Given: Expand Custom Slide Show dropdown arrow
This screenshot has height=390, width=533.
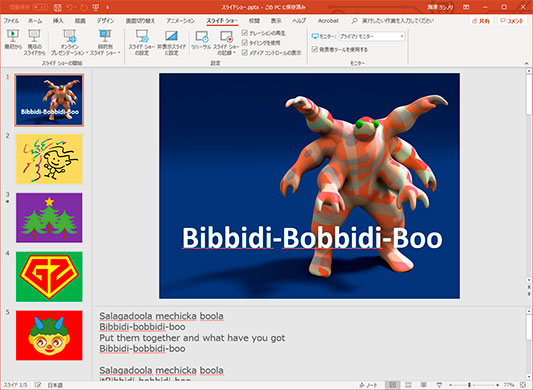Looking at the screenshot, I should coord(119,53).
